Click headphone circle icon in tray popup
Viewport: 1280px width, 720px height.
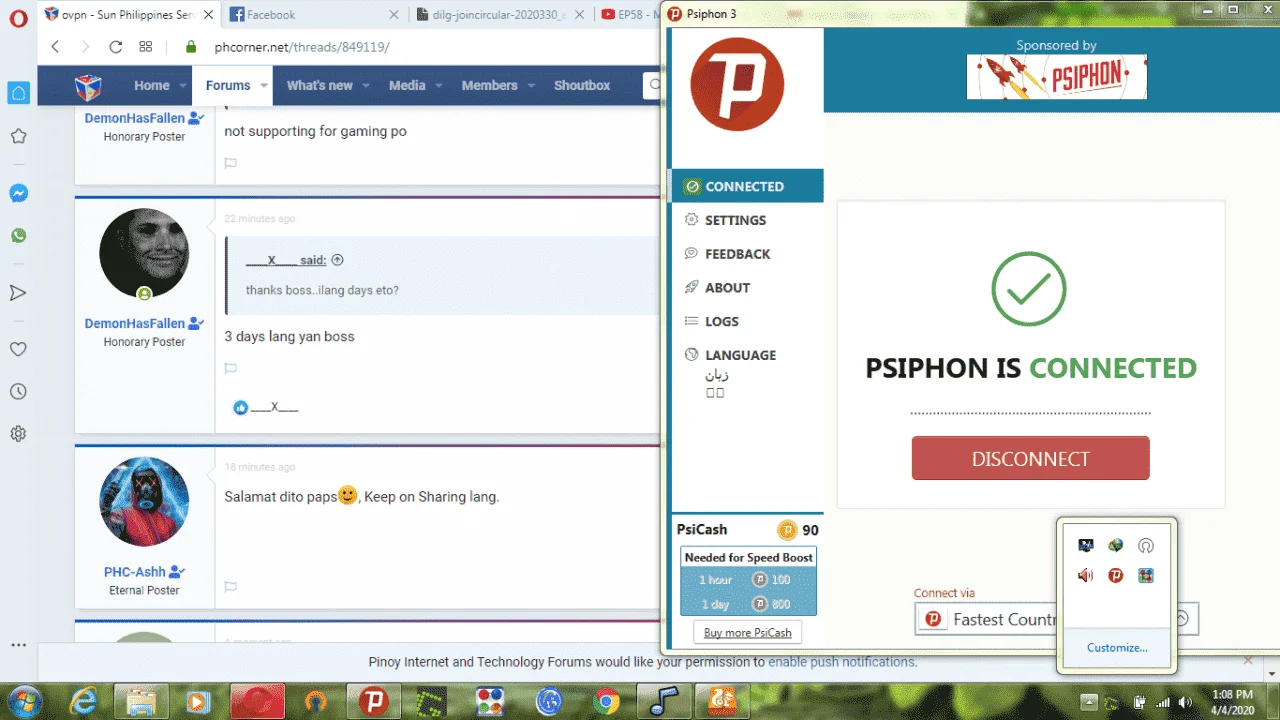point(1146,545)
